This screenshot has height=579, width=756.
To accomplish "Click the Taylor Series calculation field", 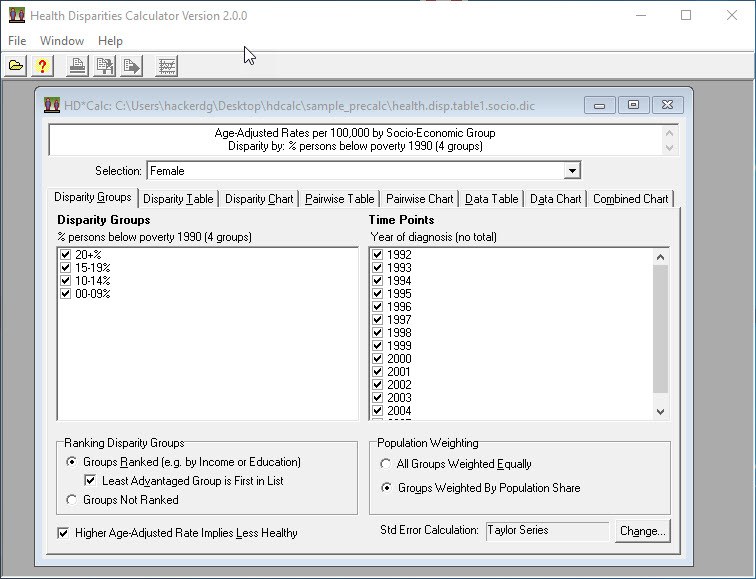I will [546, 531].
